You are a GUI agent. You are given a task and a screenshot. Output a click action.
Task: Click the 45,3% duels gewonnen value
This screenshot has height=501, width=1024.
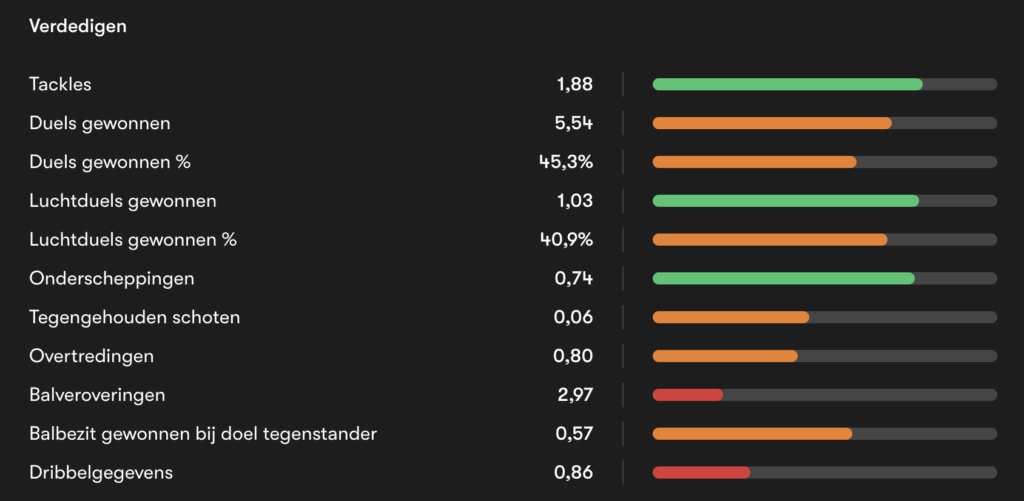coord(566,162)
